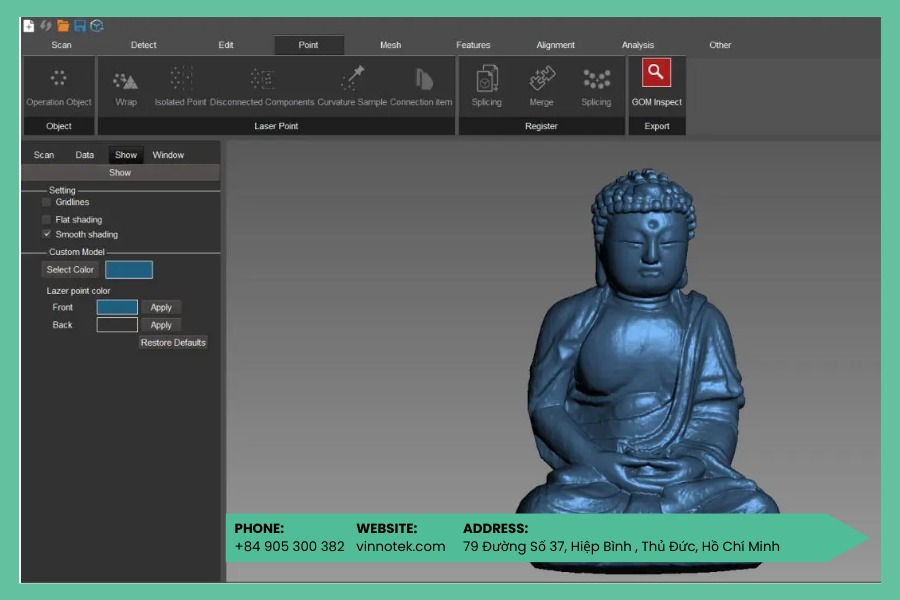Open the Scan ribbon tab
The width and height of the screenshot is (900, 600).
coord(61,45)
